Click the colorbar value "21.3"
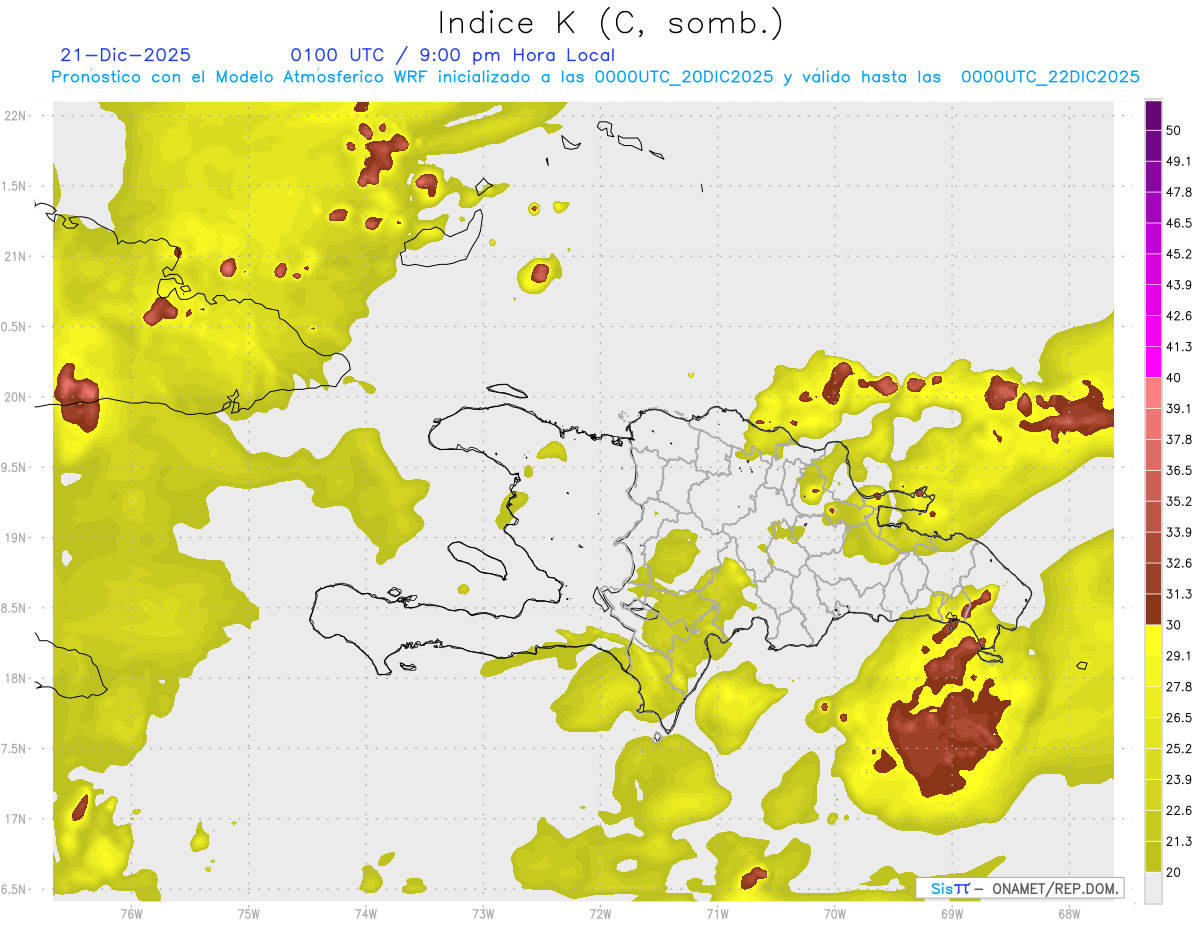Image resolution: width=1200 pixels, height=927 pixels. pyautogui.click(x=1179, y=842)
